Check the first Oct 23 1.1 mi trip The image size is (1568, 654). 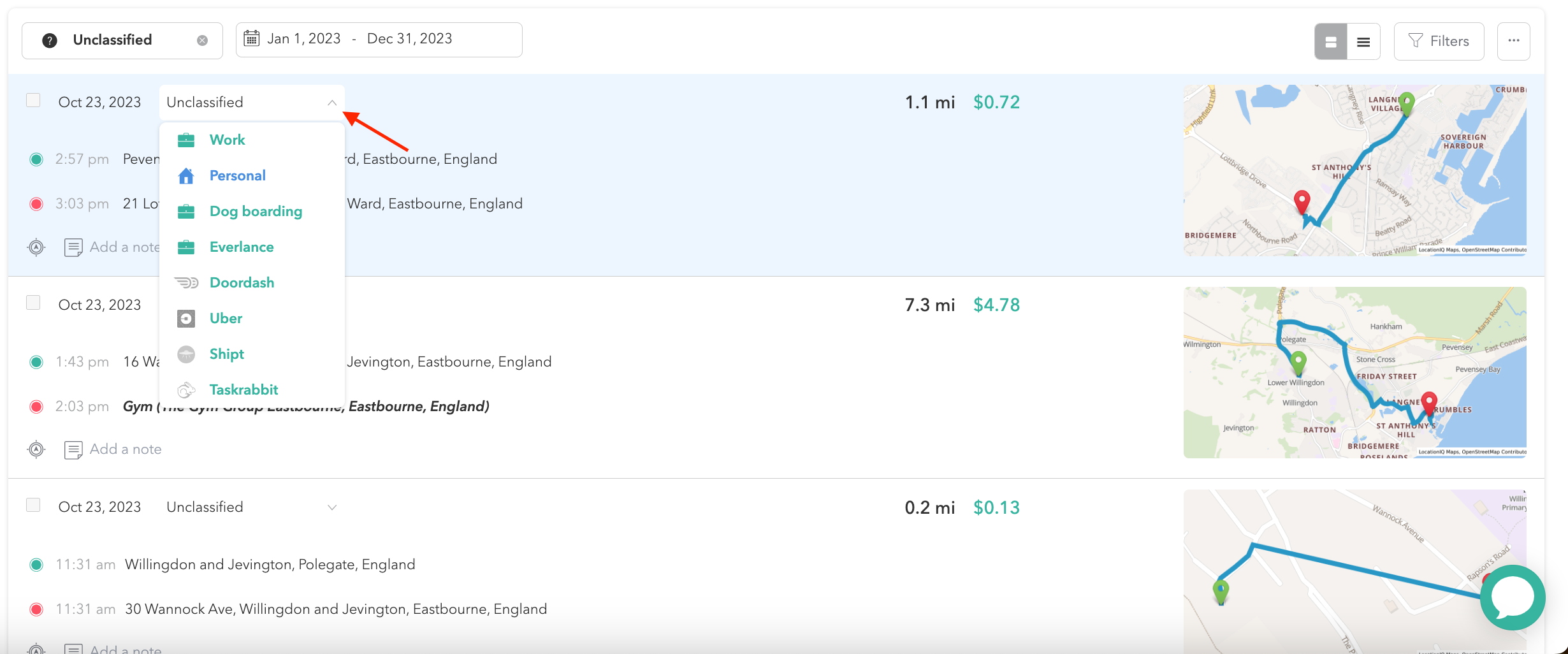point(33,101)
